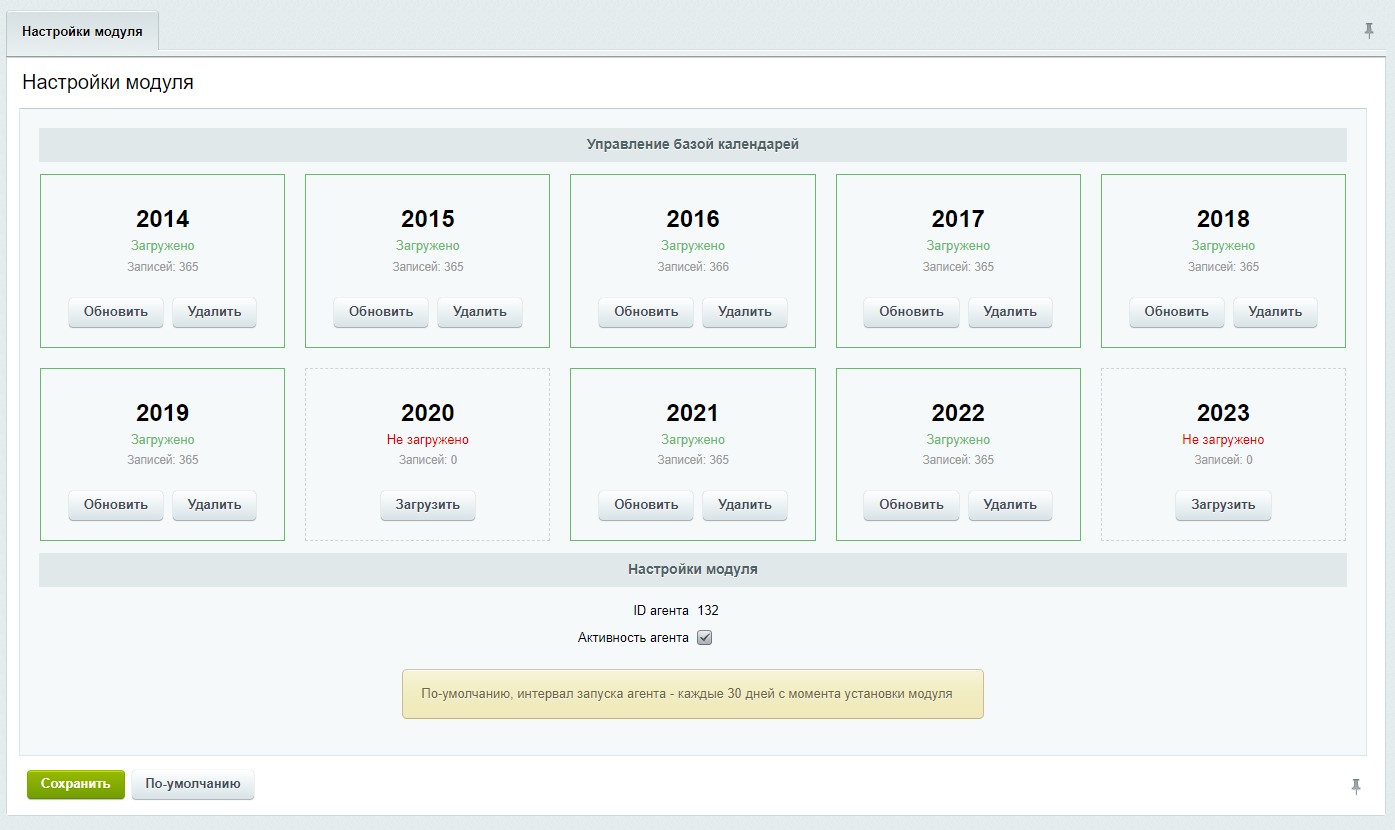Screen dimensions: 1395x830
Task: Load the 2020 calendar
Action: pos(427,505)
